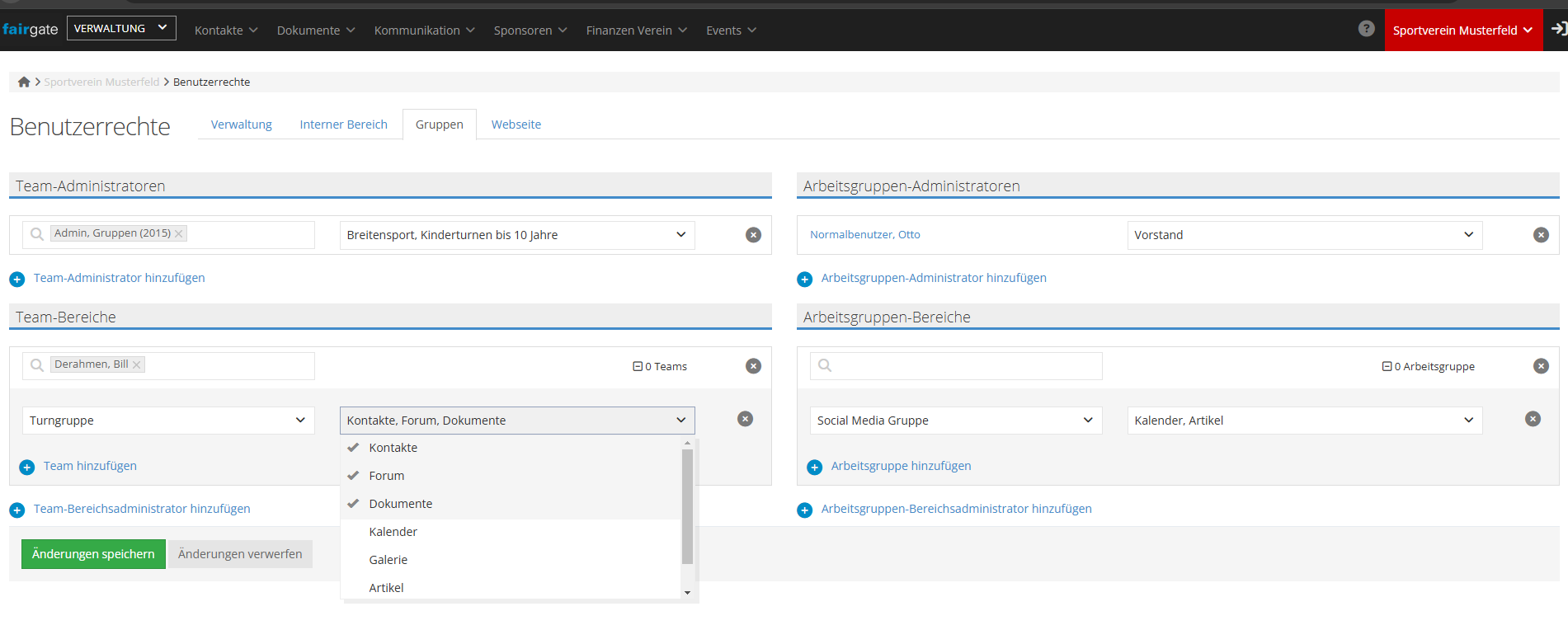Screen dimensions: 1568x644
Task: Remove the Admin, Gruppen team administrator row
Action: 753,235
